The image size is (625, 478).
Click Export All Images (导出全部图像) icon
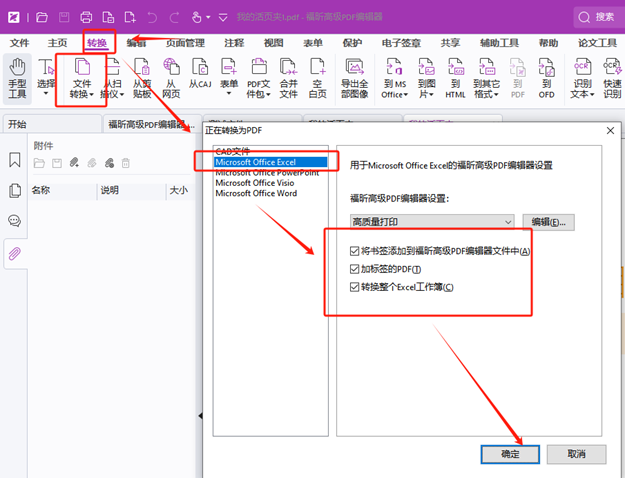coord(355,78)
